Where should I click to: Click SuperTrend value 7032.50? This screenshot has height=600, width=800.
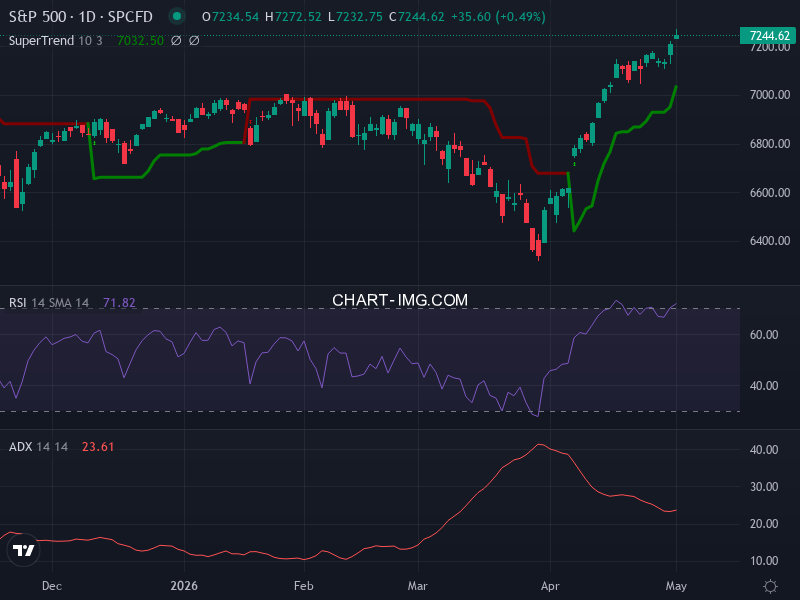[140, 40]
